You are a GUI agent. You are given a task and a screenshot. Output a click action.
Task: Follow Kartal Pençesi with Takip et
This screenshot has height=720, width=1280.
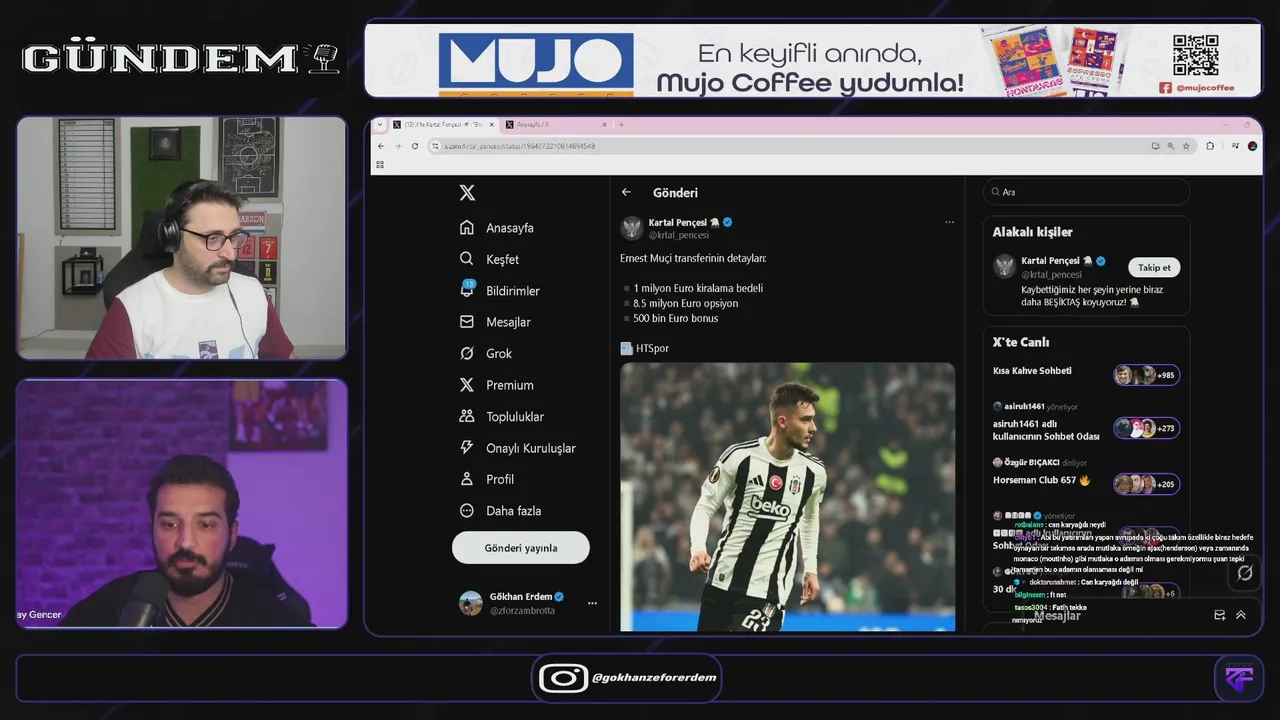pyautogui.click(x=1154, y=268)
